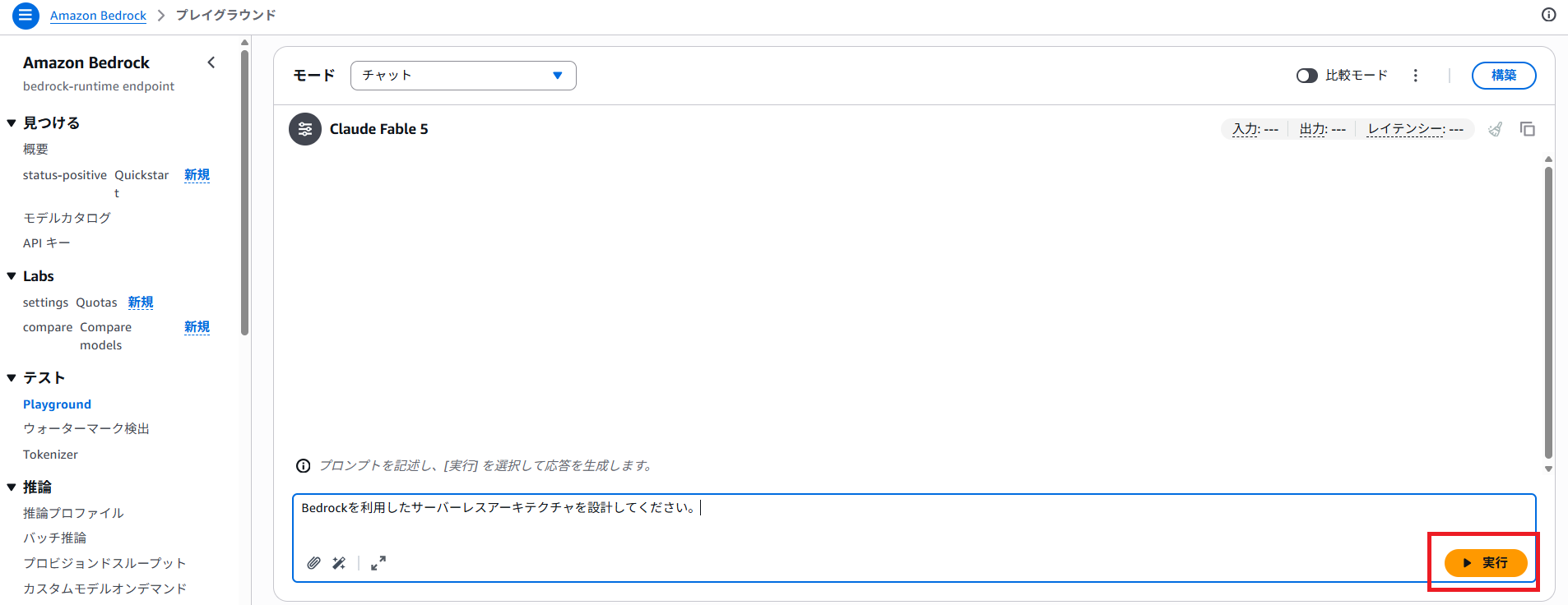1568x605 pixels.
Task: Click the Amazon Bedrock breadcrumb link
Action: [x=98, y=16]
